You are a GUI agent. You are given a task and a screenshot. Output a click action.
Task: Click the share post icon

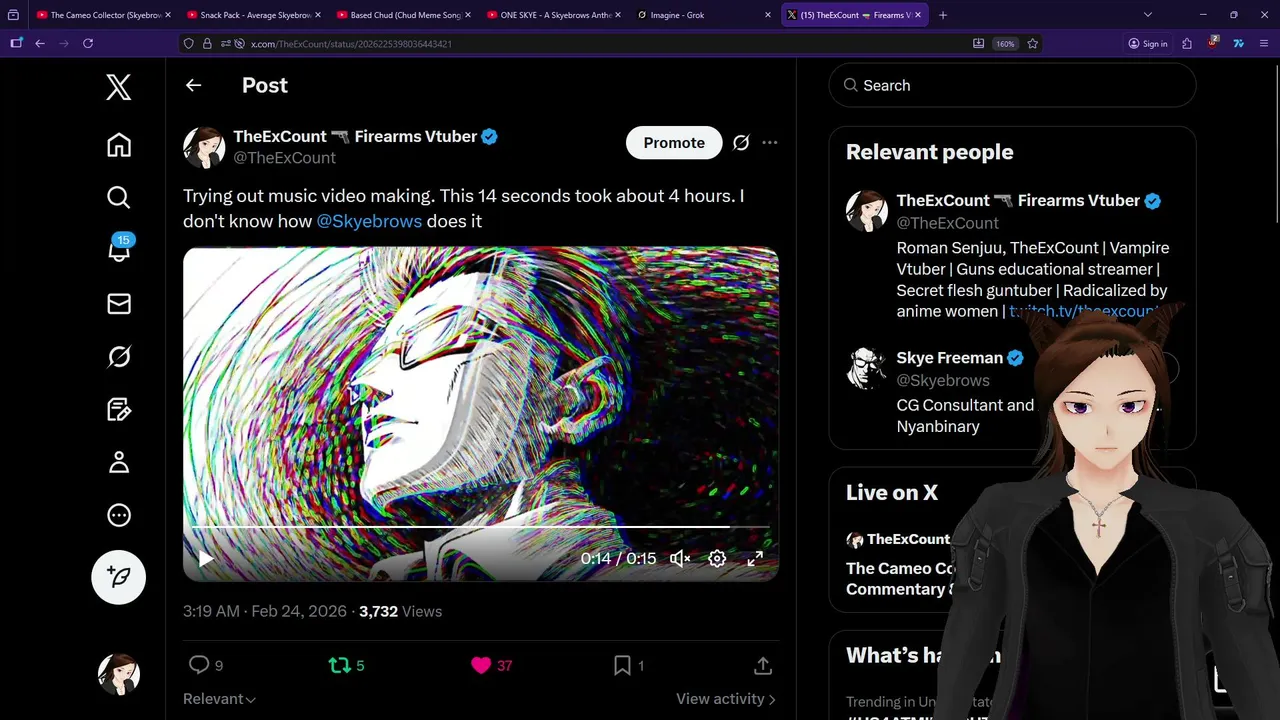(x=763, y=665)
